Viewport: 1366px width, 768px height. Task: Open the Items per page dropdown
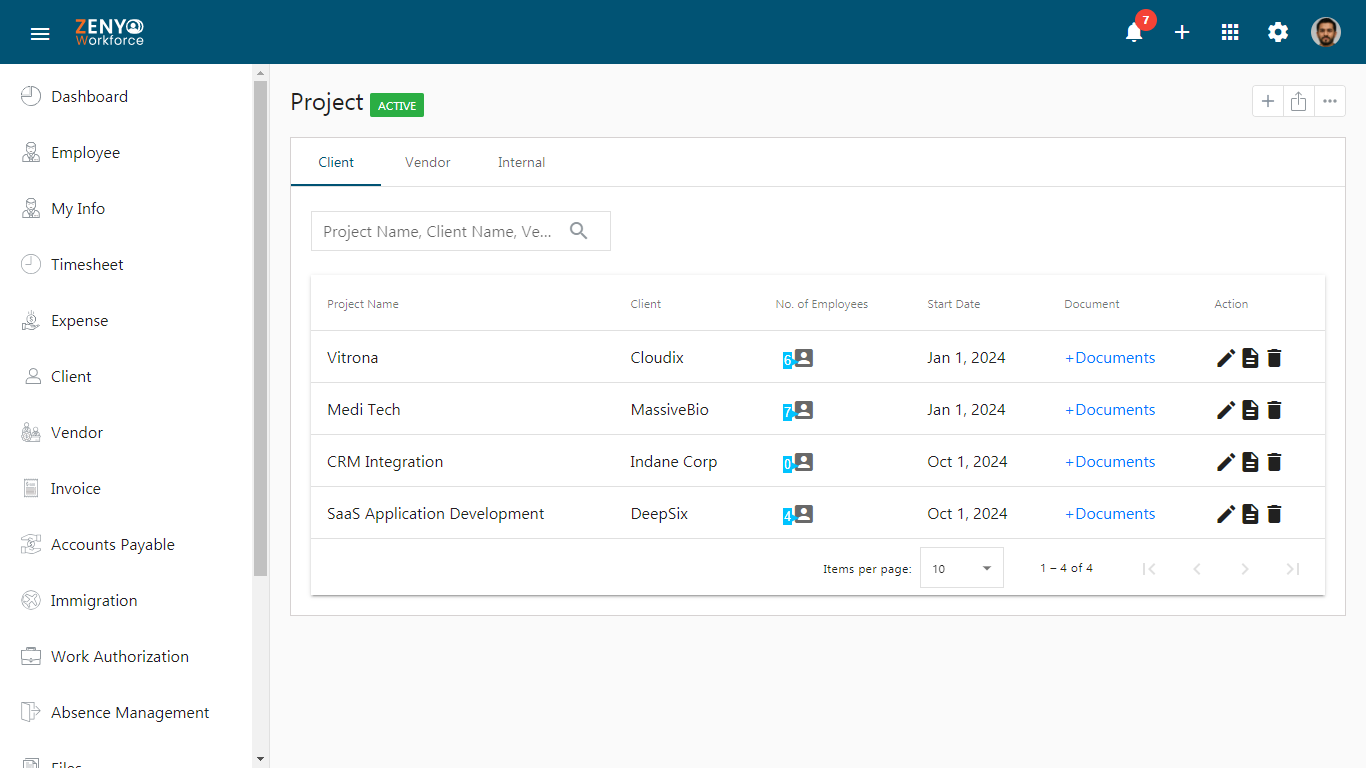(962, 568)
